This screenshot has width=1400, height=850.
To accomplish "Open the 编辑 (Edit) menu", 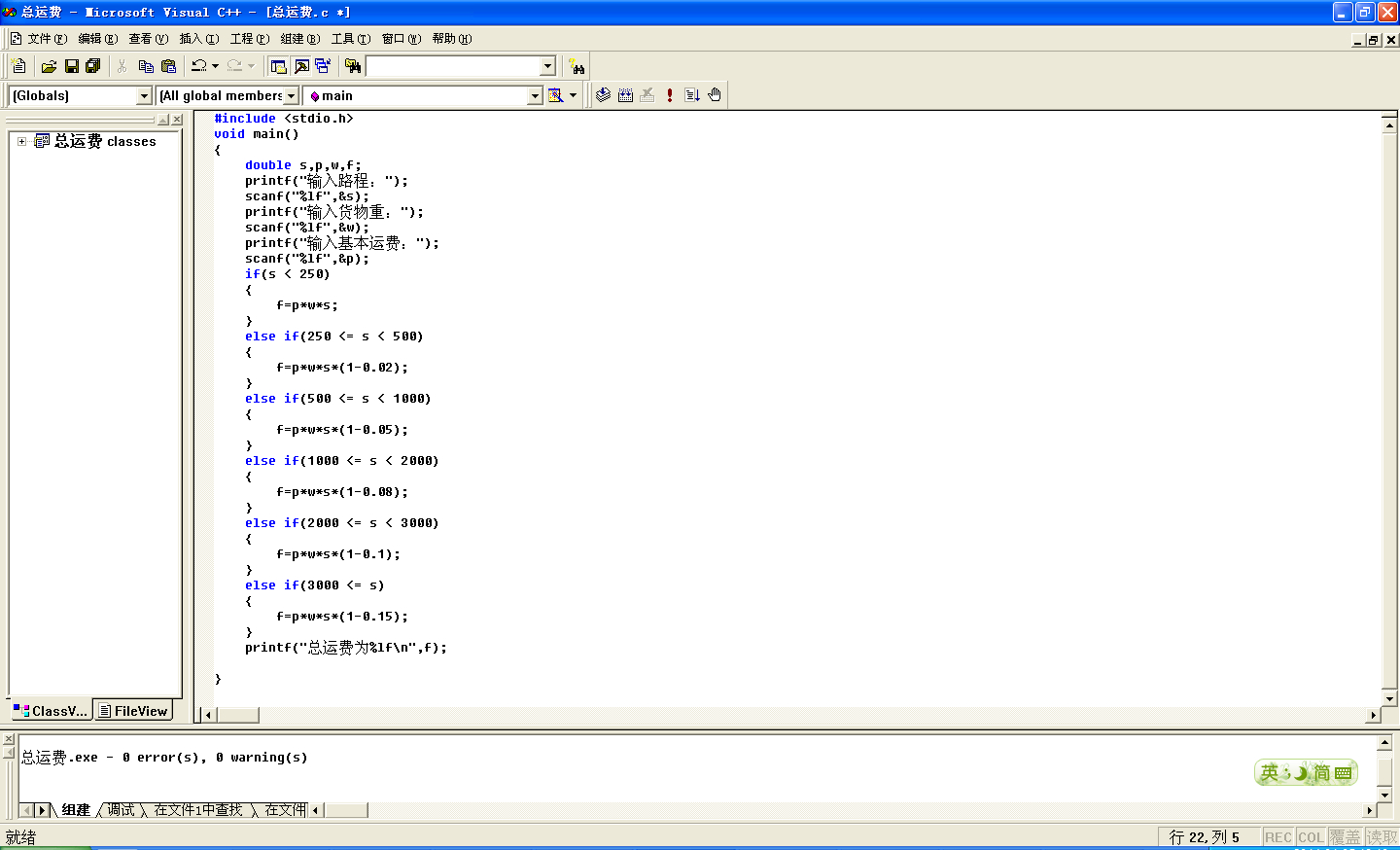I will click(97, 39).
